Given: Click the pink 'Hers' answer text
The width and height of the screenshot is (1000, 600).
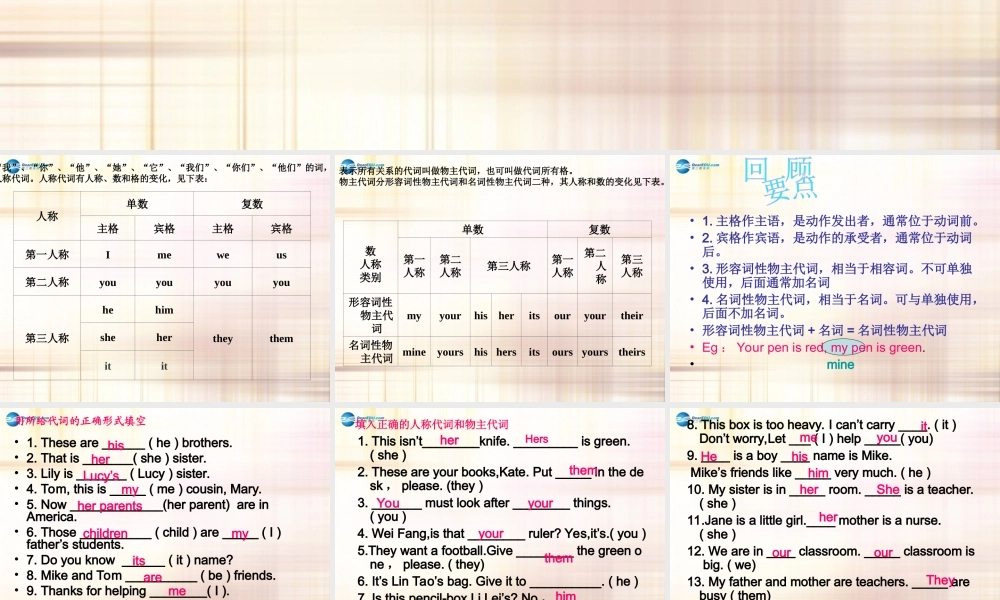Looking at the screenshot, I should point(537,439).
